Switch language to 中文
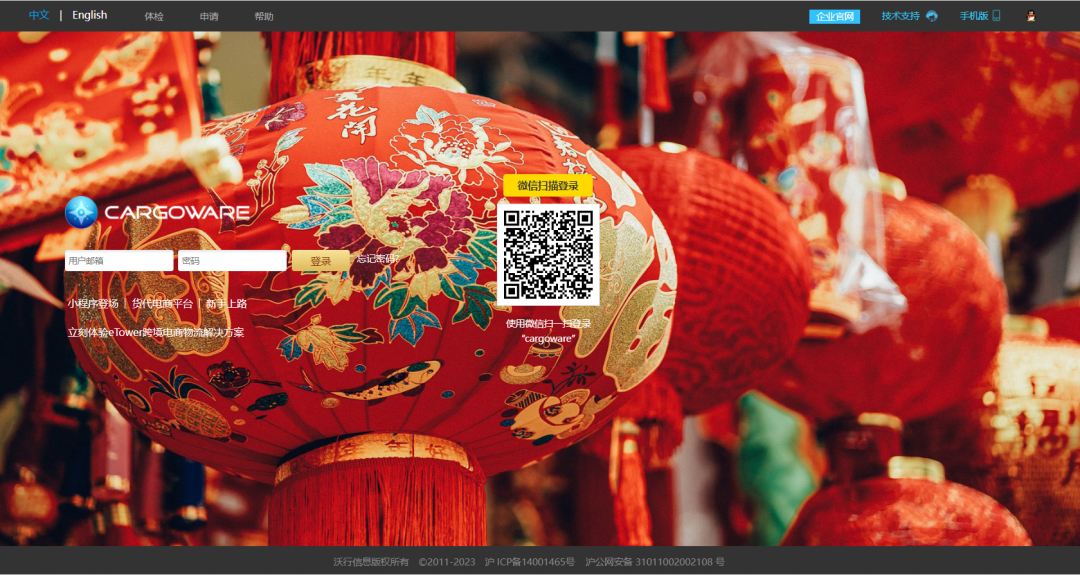 click(x=39, y=16)
